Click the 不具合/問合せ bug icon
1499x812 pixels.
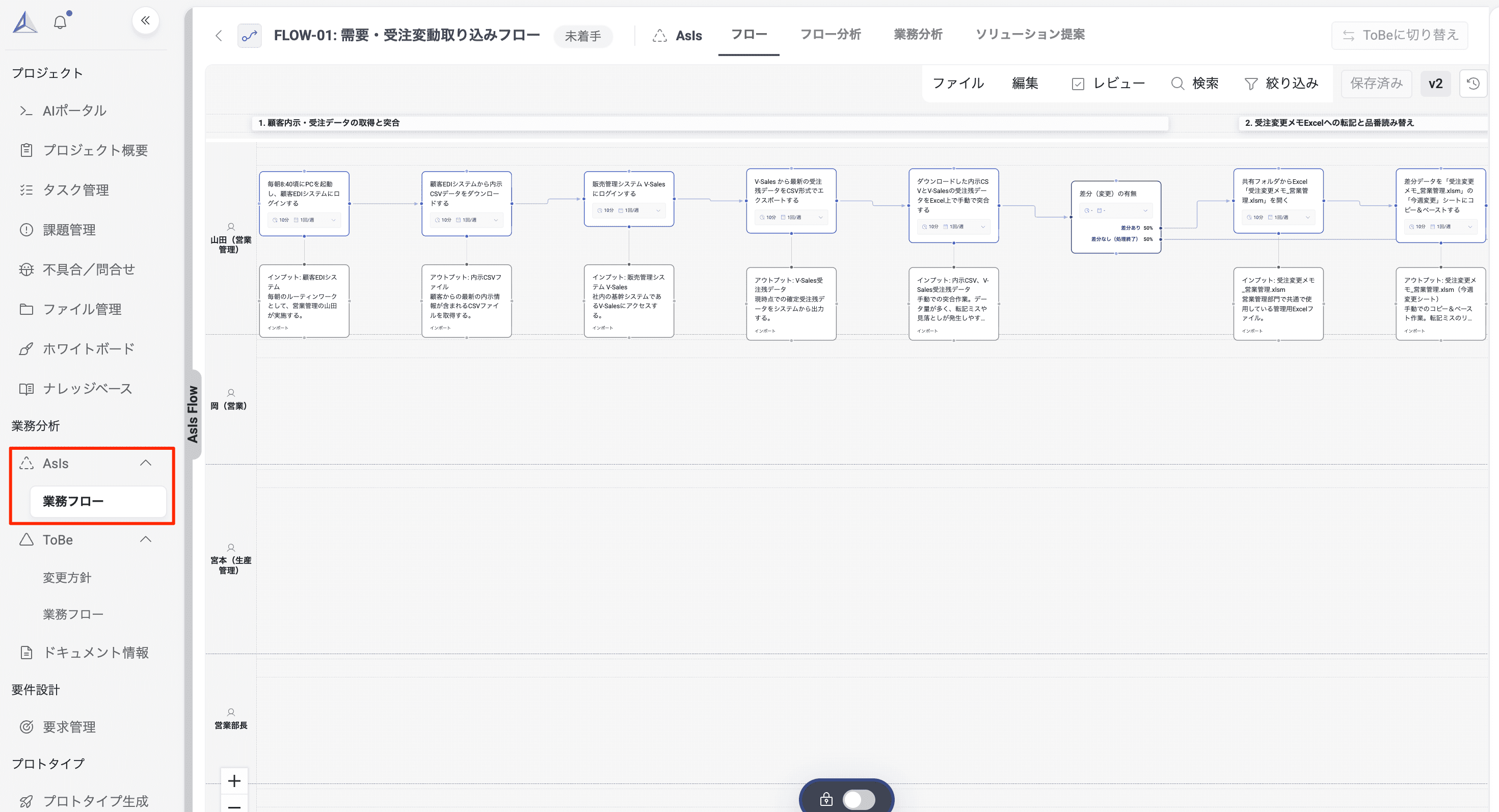[26, 269]
